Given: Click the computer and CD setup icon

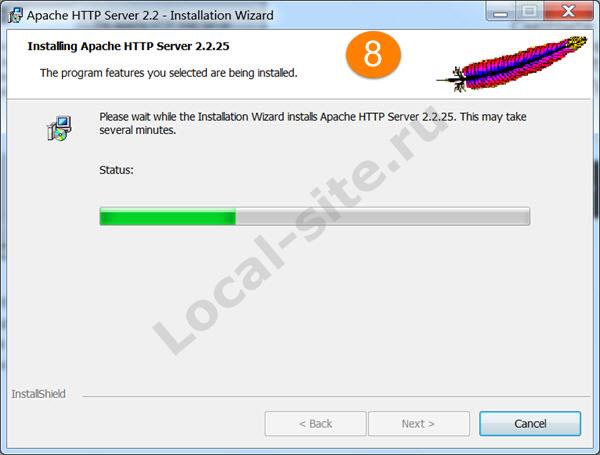Looking at the screenshot, I should [x=59, y=128].
